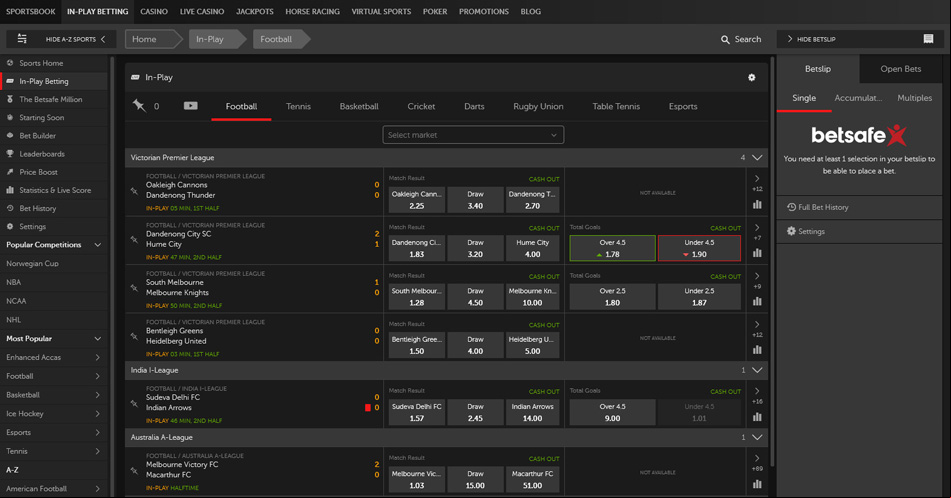The image size is (951, 498).
Task: Pin the Dandenong City SC match
Action: (x=135, y=240)
